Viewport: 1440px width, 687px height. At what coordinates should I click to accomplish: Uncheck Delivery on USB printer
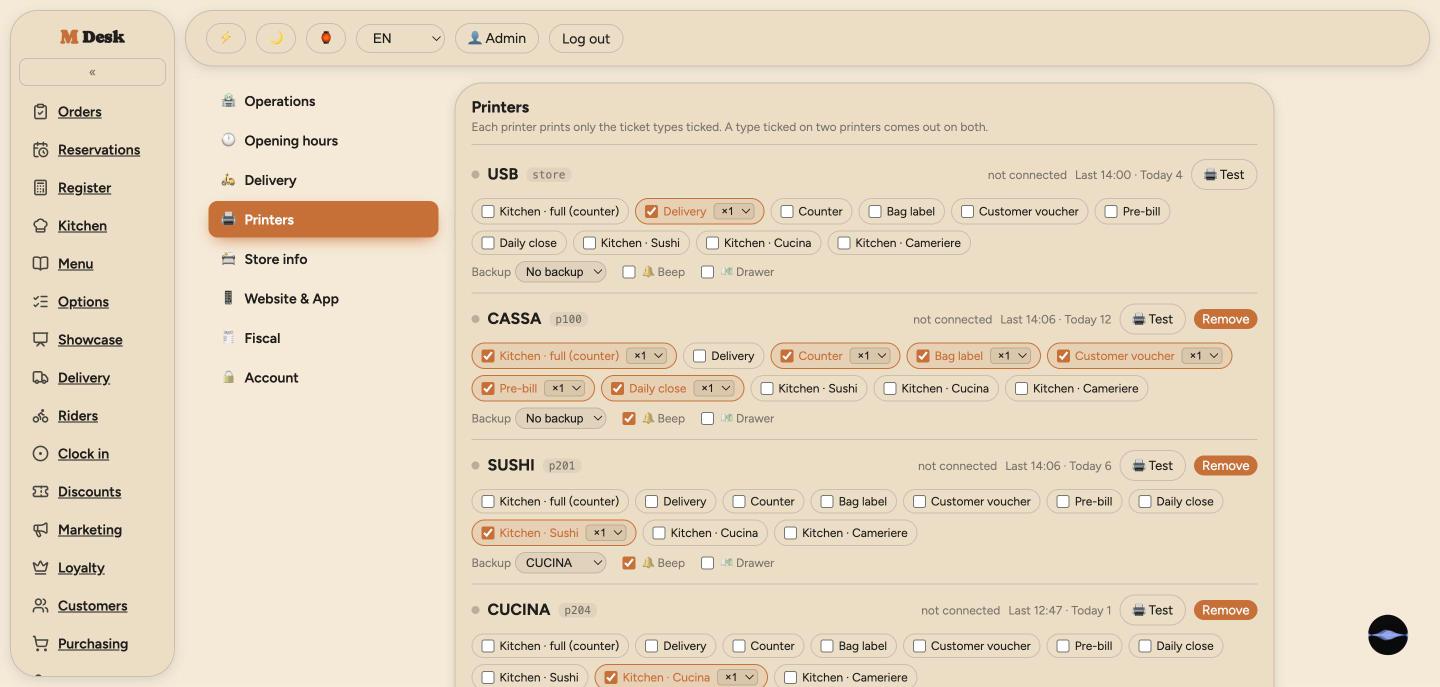click(652, 212)
